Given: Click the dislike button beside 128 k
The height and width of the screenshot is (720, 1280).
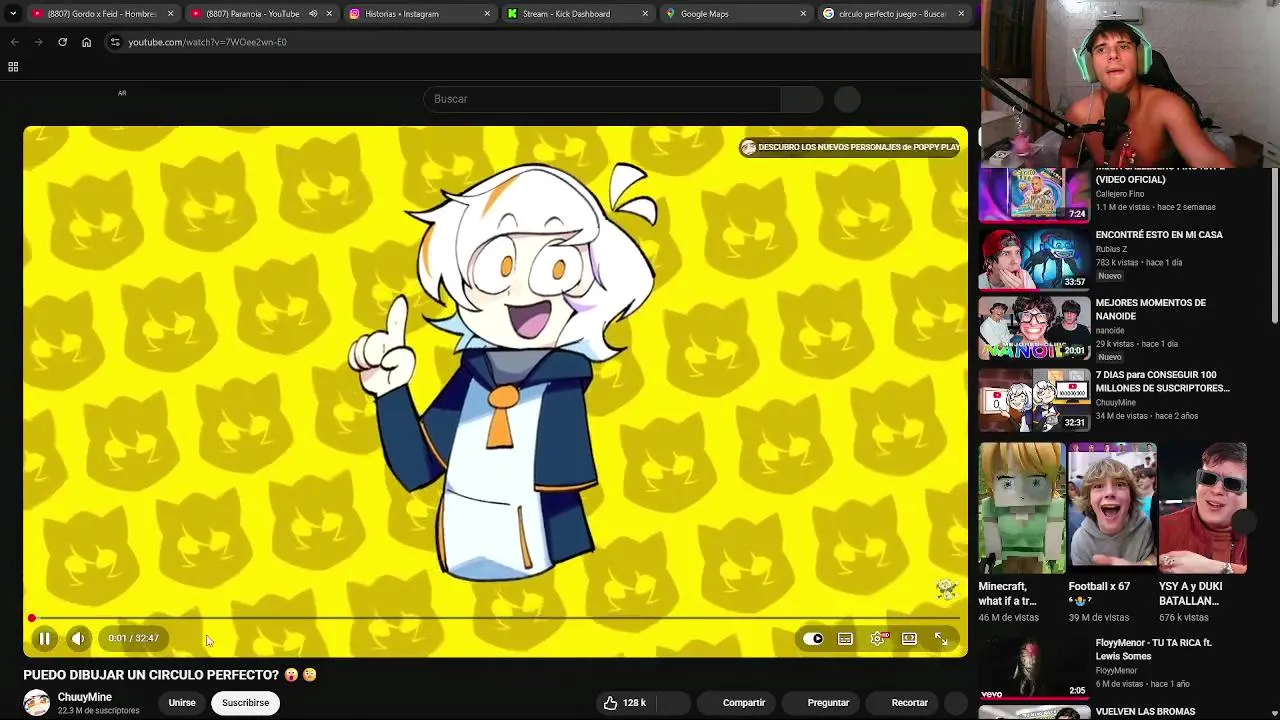Looking at the screenshot, I should pyautogui.click(x=672, y=703).
